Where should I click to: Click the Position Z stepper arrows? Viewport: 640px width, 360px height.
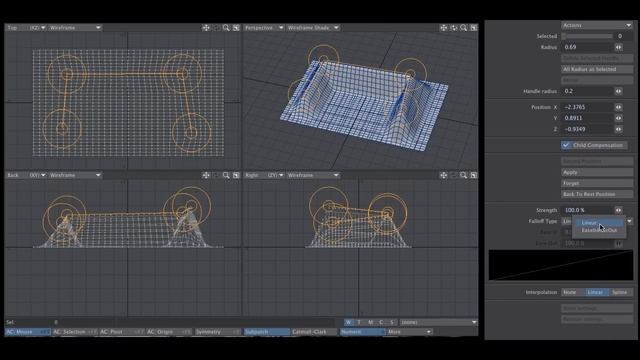(x=619, y=129)
